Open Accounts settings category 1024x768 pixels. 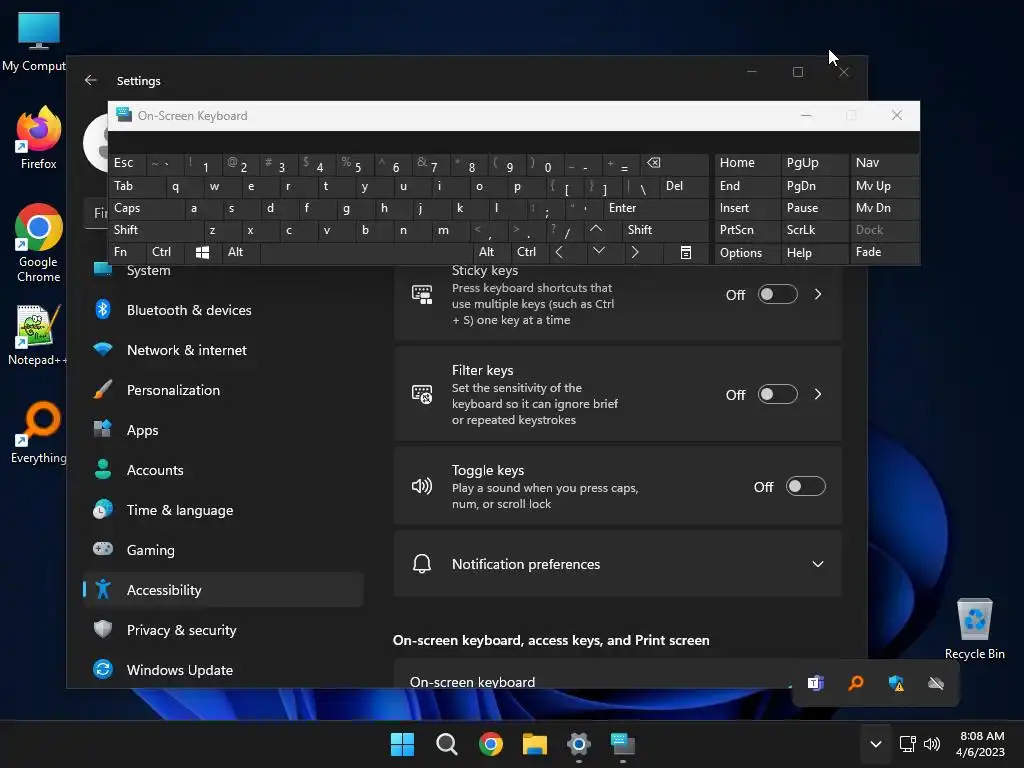click(x=223, y=470)
